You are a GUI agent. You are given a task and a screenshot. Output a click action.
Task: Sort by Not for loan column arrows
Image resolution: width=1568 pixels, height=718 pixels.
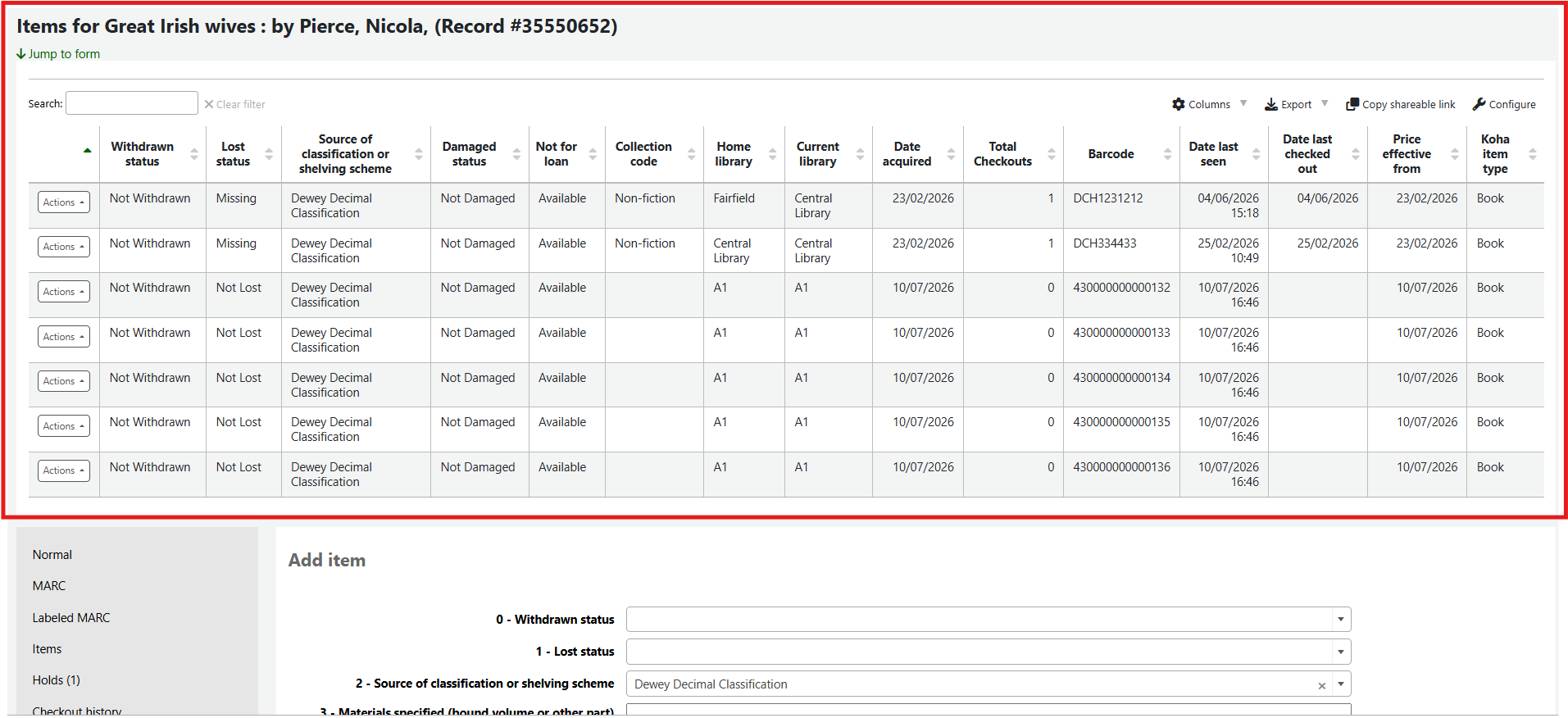point(593,154)
